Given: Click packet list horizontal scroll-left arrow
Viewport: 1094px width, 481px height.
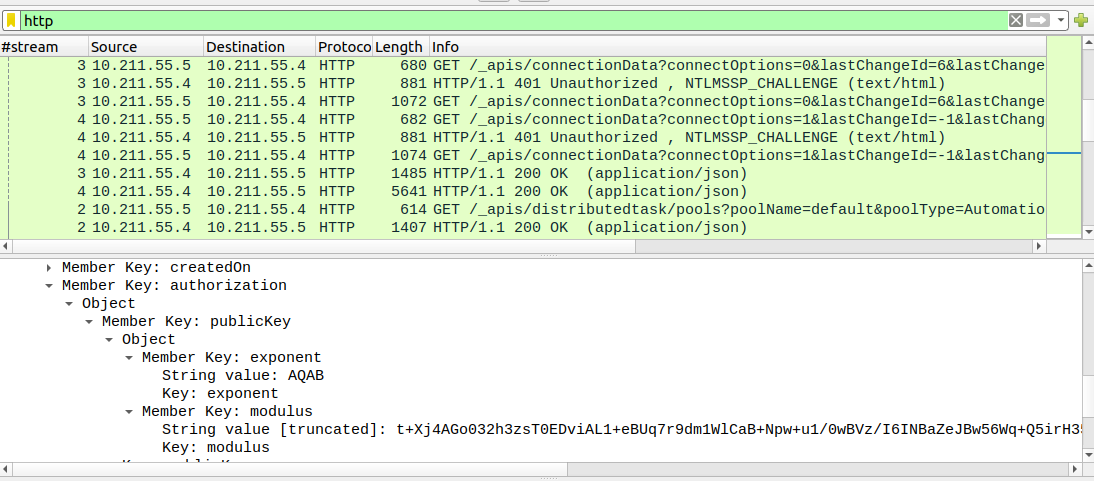Looking at the screenshot, I should tap(6, 246).
